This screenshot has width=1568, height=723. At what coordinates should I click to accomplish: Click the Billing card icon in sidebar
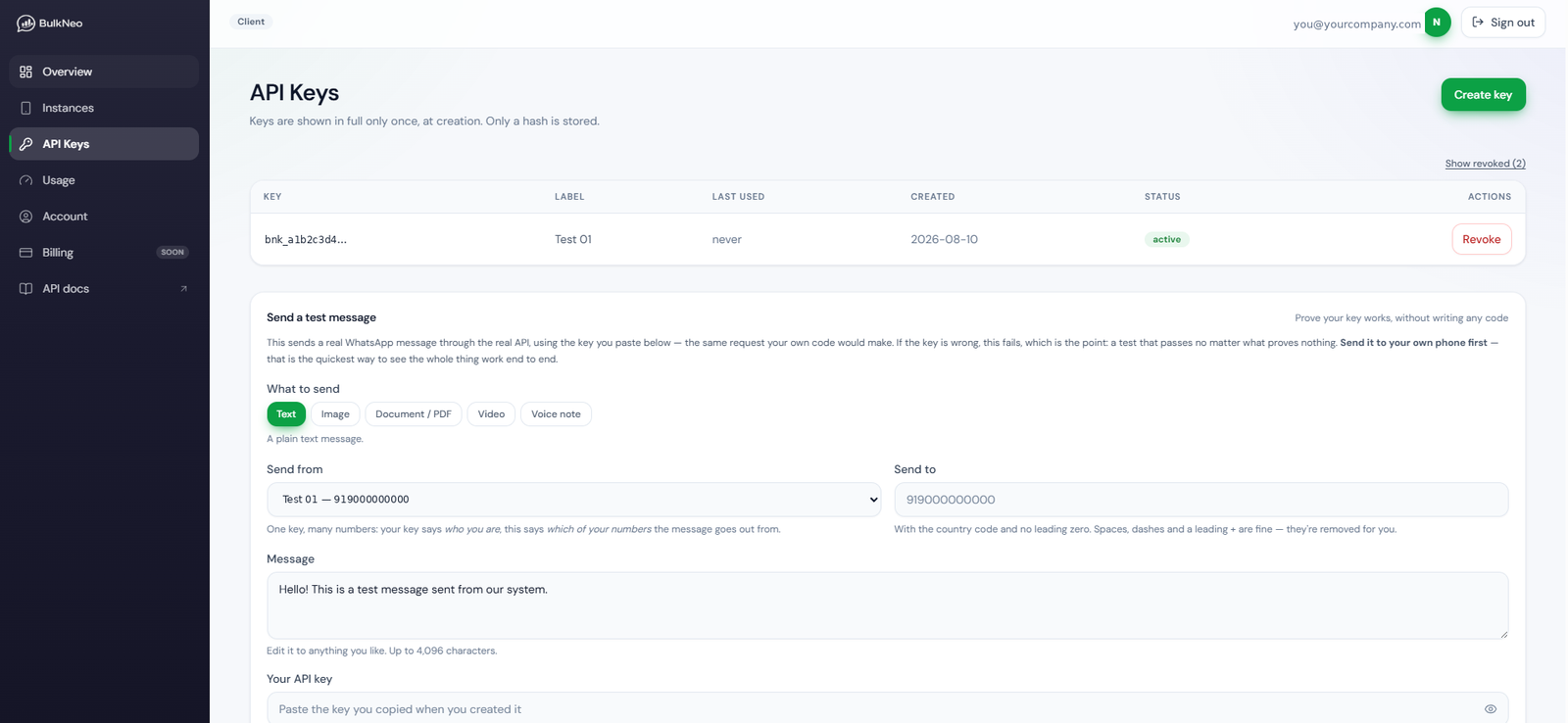click(x=25, y=253)
